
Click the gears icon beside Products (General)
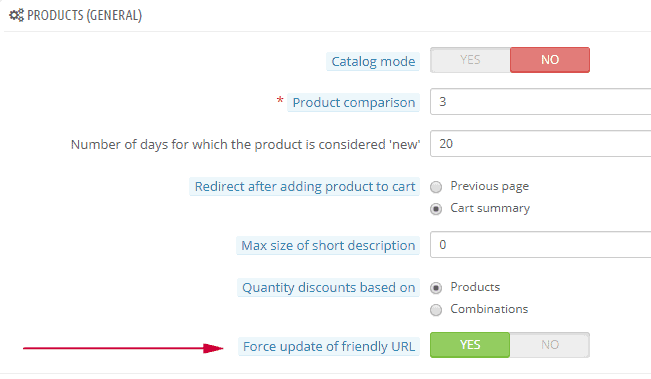coord(17,15)
